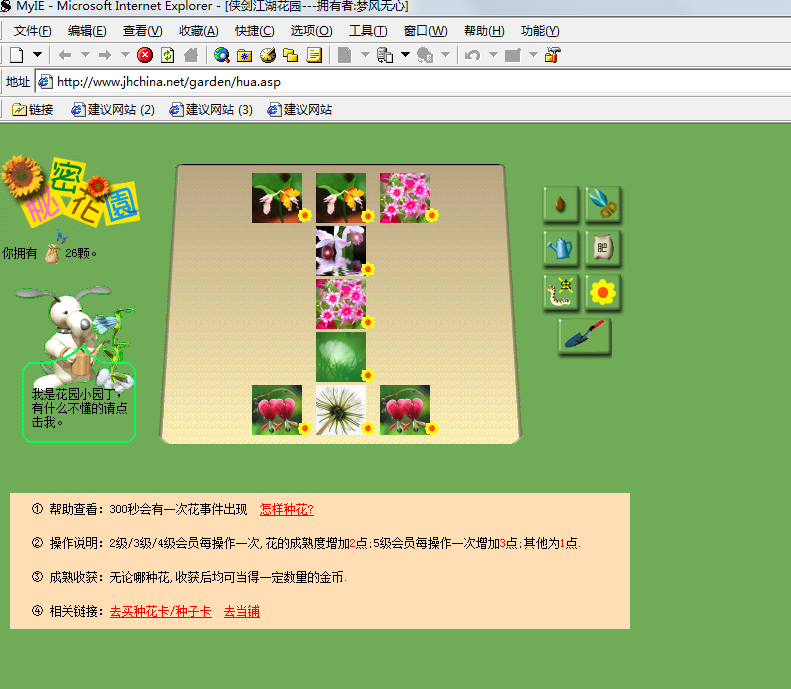Open the back history dropdown arrow
This screenshot has width=791, height=689.
click(x=85, y=54)
